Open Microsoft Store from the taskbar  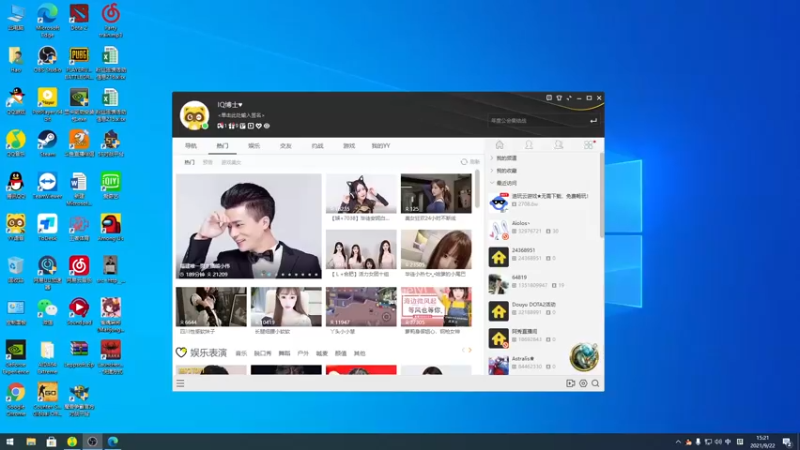pos(52,441)
